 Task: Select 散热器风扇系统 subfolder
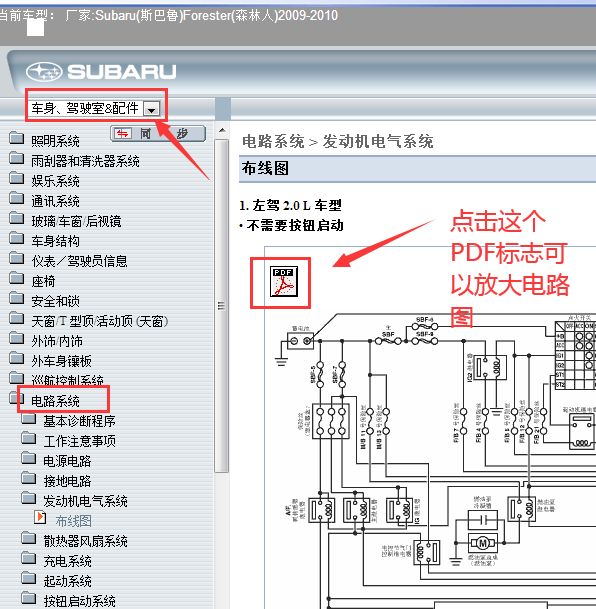tap(85, 541)
